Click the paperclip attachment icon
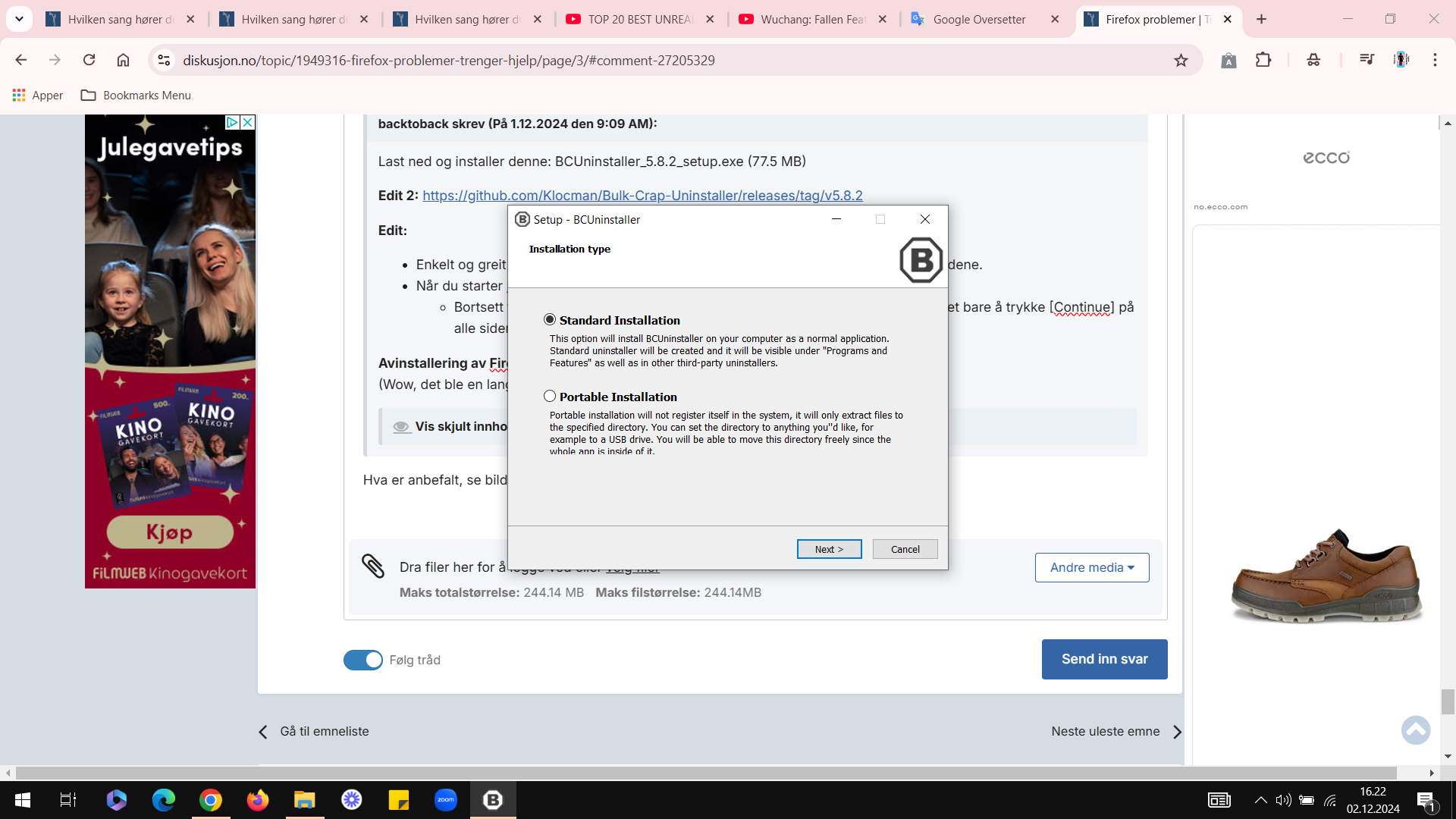1456x819 pixels. [372, 566]
